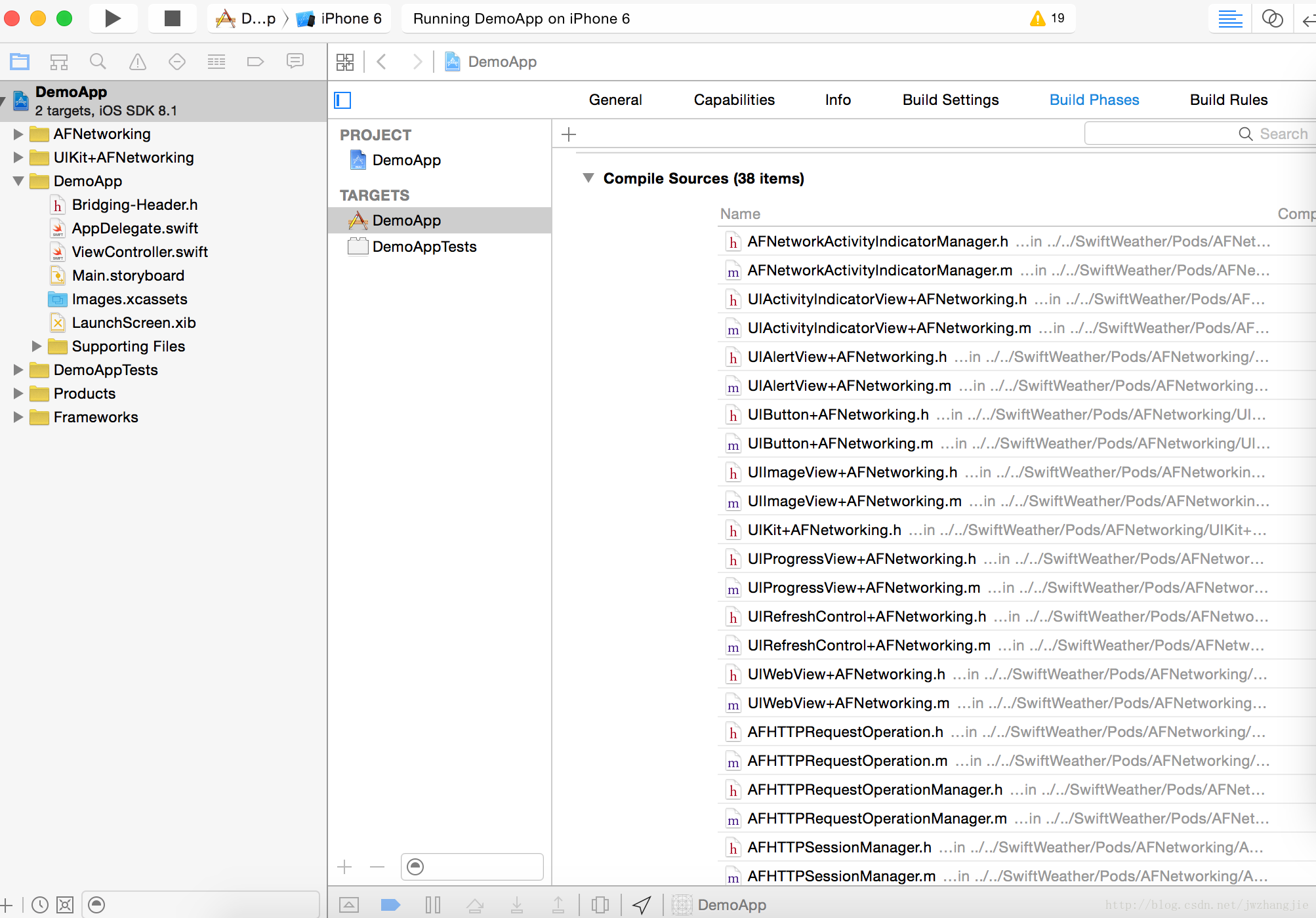Expand the DemoAppTests folder
The height and width of the screenshot is (918, 1316).
tap(18, 370)
